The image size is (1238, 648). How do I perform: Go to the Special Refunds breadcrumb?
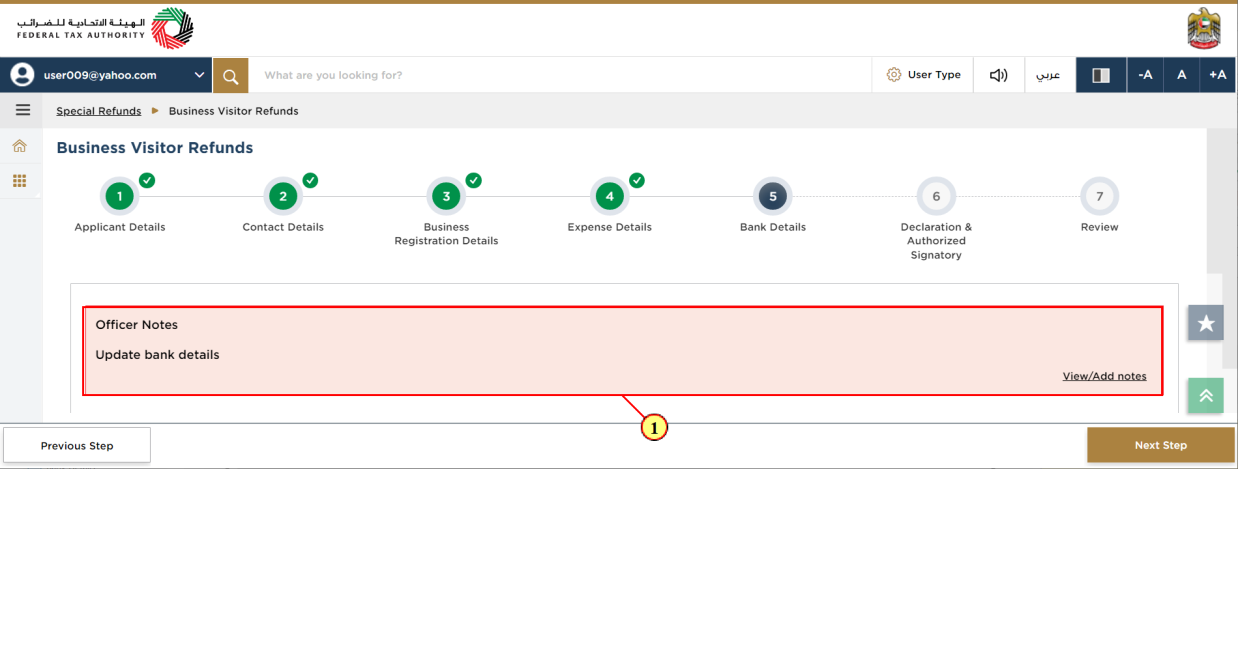[98, 111]
